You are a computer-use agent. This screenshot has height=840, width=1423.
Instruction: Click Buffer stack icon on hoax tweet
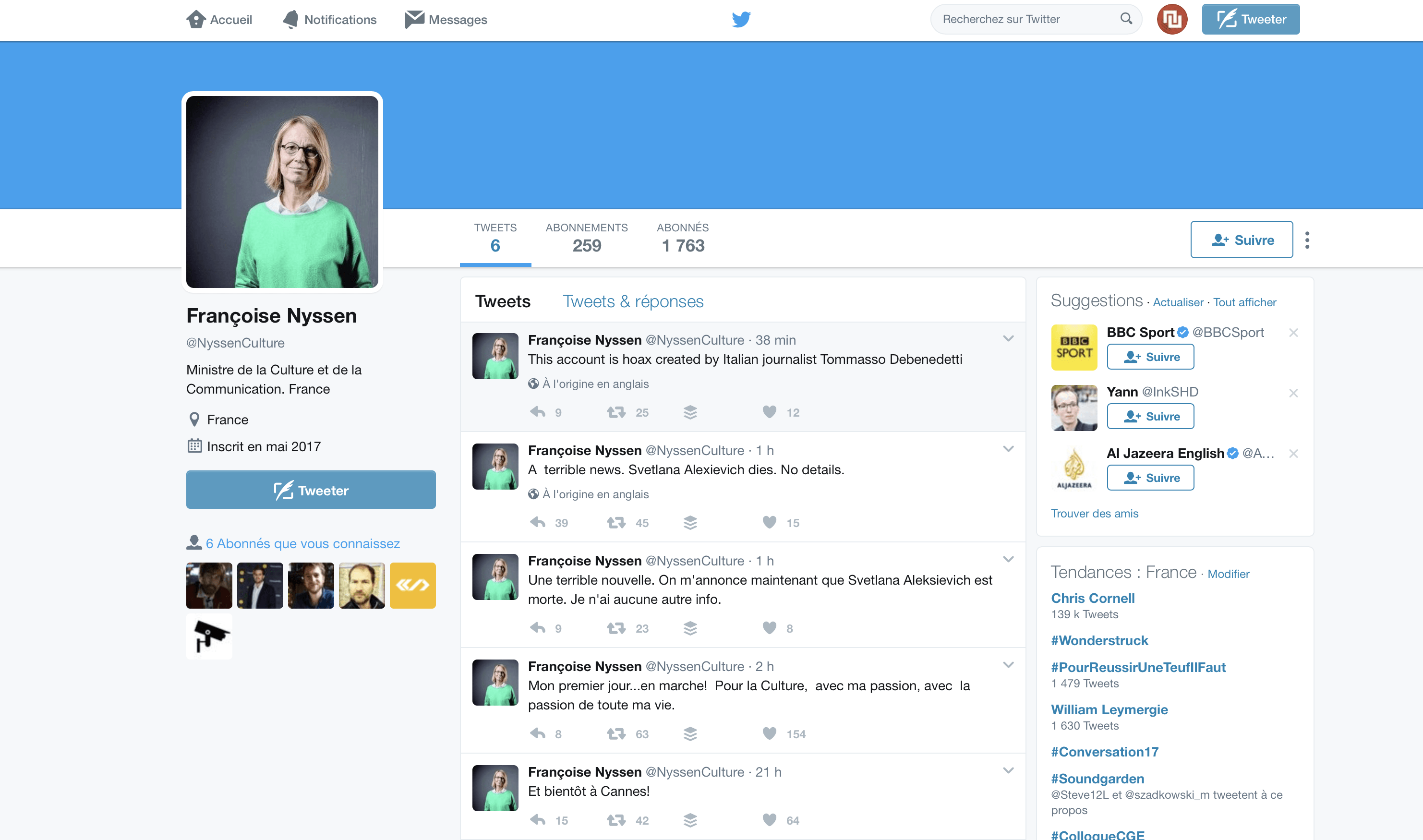point(690,412)
